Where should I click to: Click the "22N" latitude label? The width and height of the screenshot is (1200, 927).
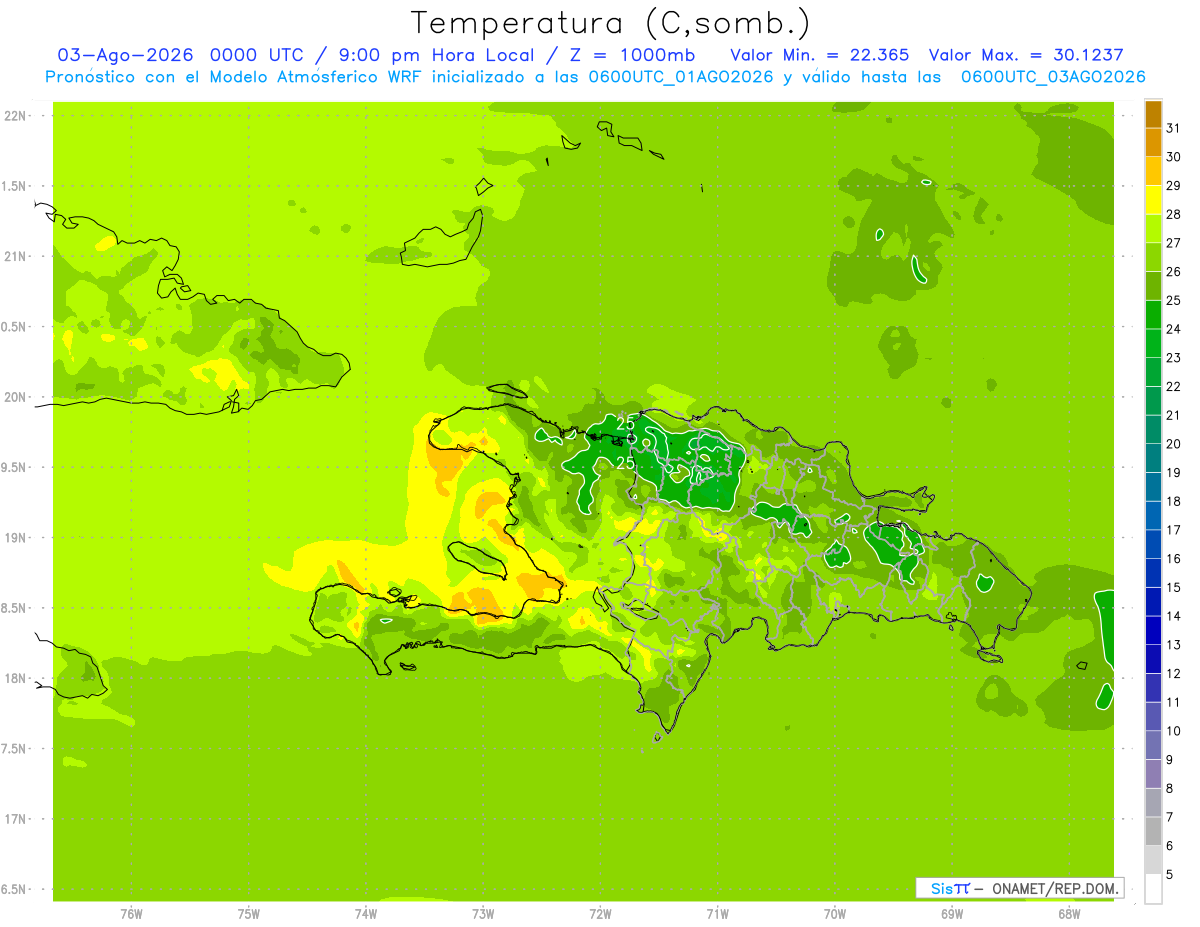coord(16,116)
